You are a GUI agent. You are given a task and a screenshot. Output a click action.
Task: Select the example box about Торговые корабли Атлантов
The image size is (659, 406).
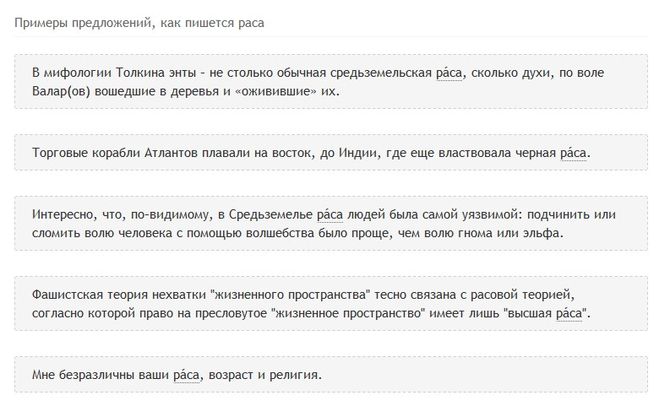331,153
